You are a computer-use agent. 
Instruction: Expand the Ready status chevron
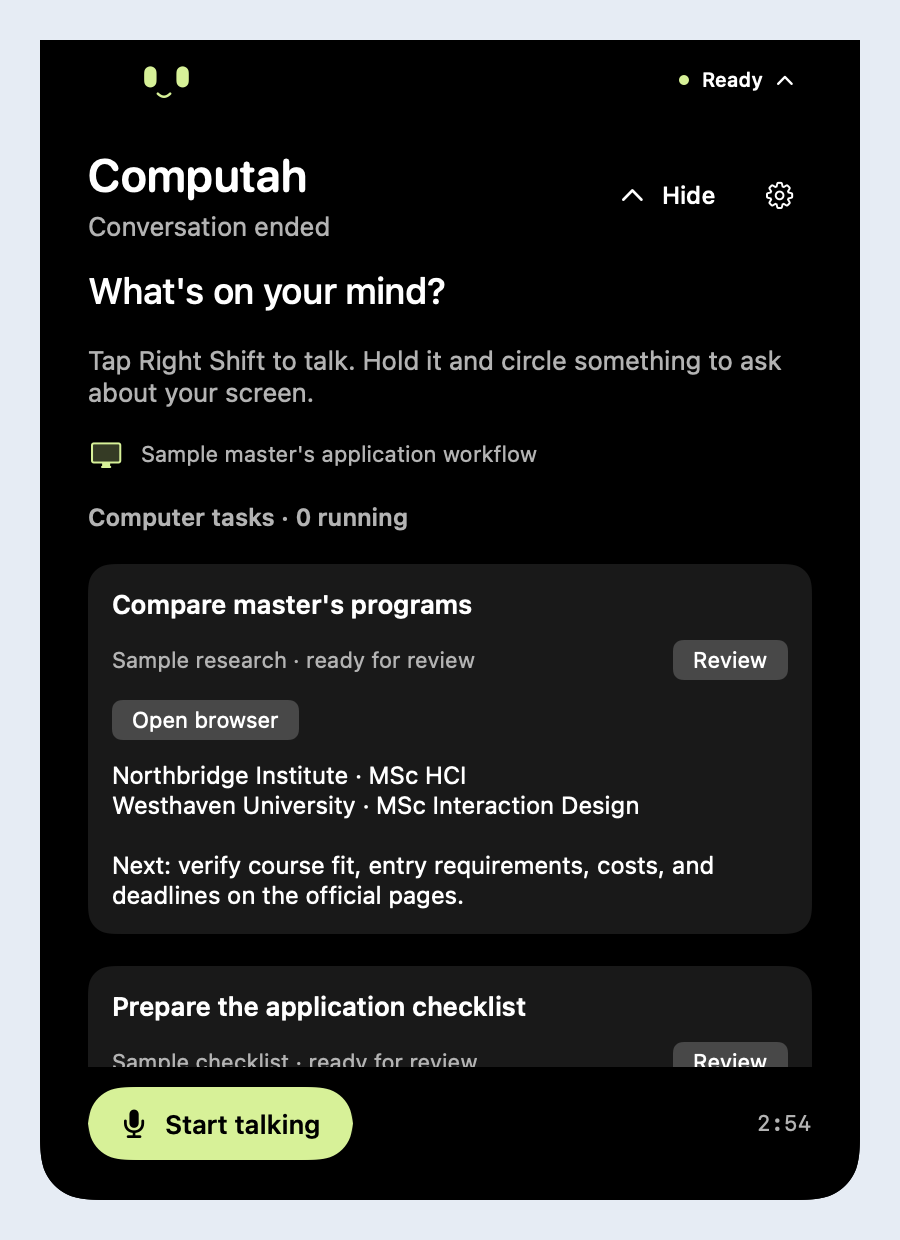point(785,80)
